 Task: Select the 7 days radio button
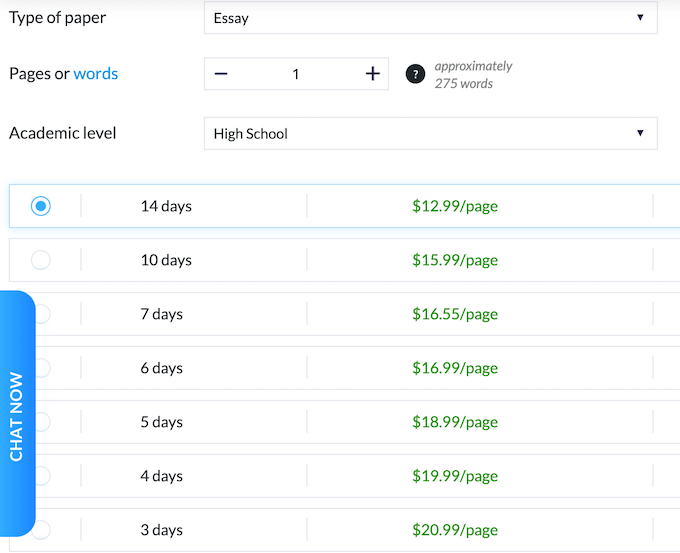point(43,314)
